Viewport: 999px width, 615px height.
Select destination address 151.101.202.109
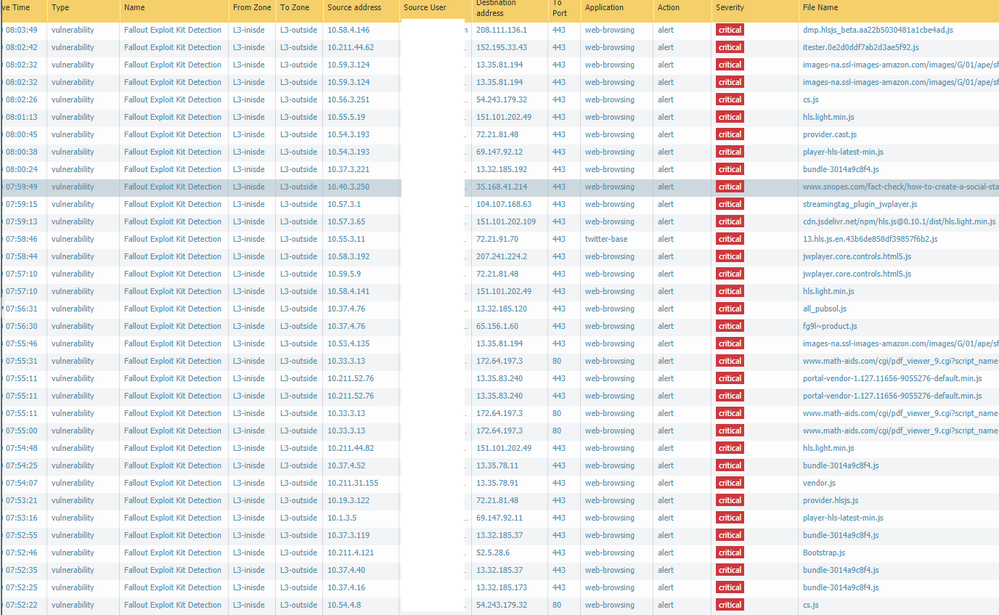(x=506, y=222)
